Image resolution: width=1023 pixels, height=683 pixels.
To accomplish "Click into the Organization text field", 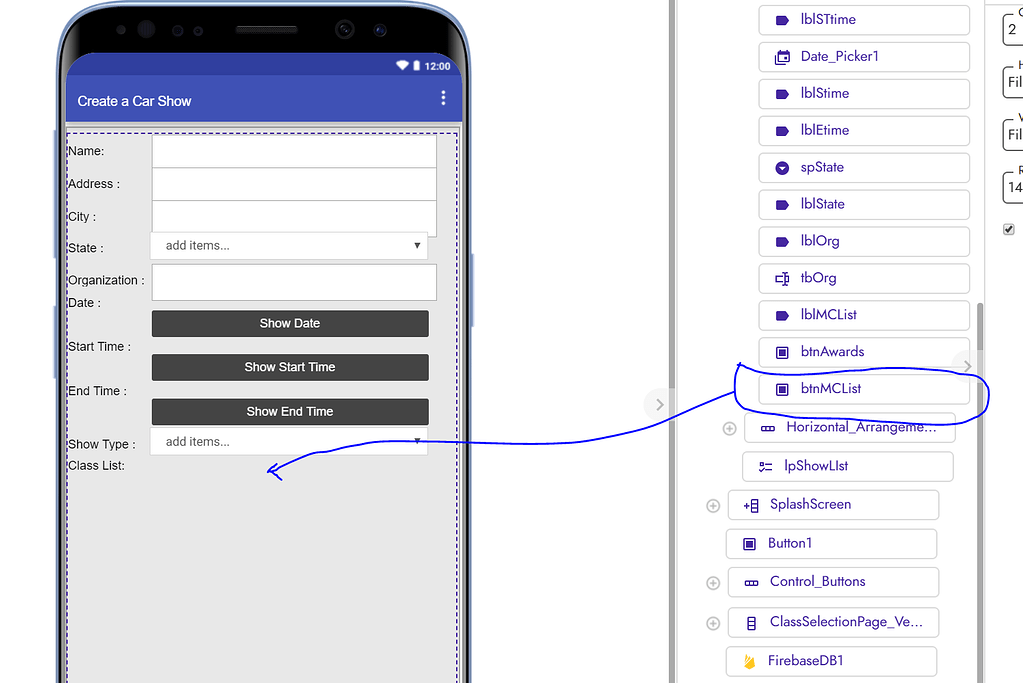I will (294, 282).
